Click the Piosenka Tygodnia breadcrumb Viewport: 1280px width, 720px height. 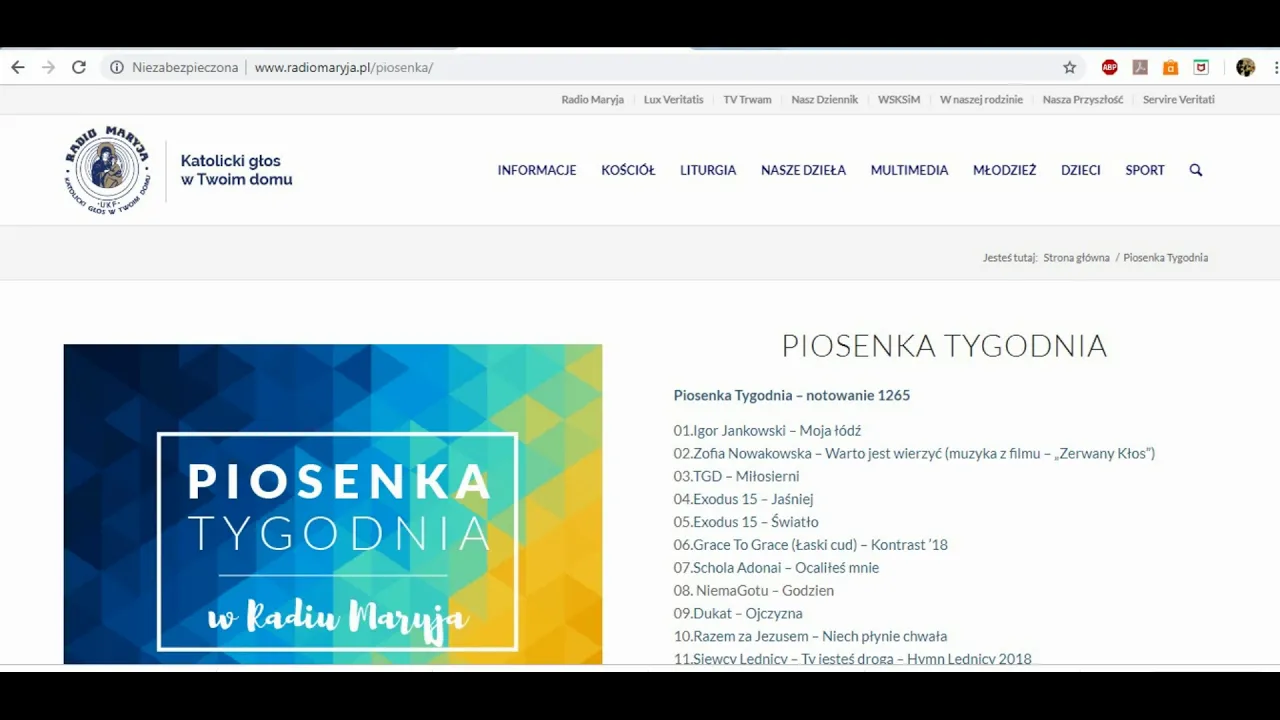pyautogui.click(x=1165, y=258)
